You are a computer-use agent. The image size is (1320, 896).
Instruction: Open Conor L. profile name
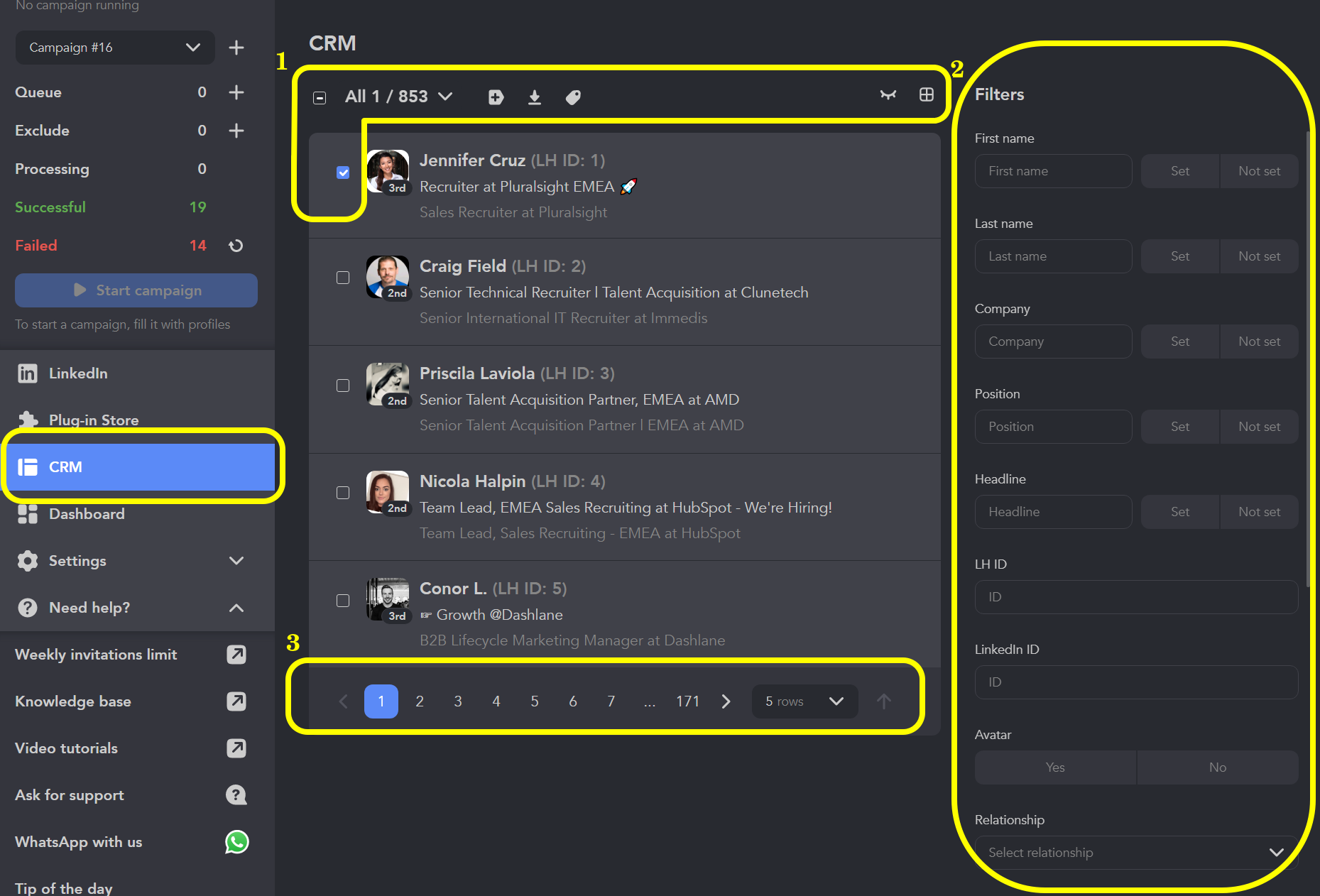pyautogui.click(x=453, y=589)
